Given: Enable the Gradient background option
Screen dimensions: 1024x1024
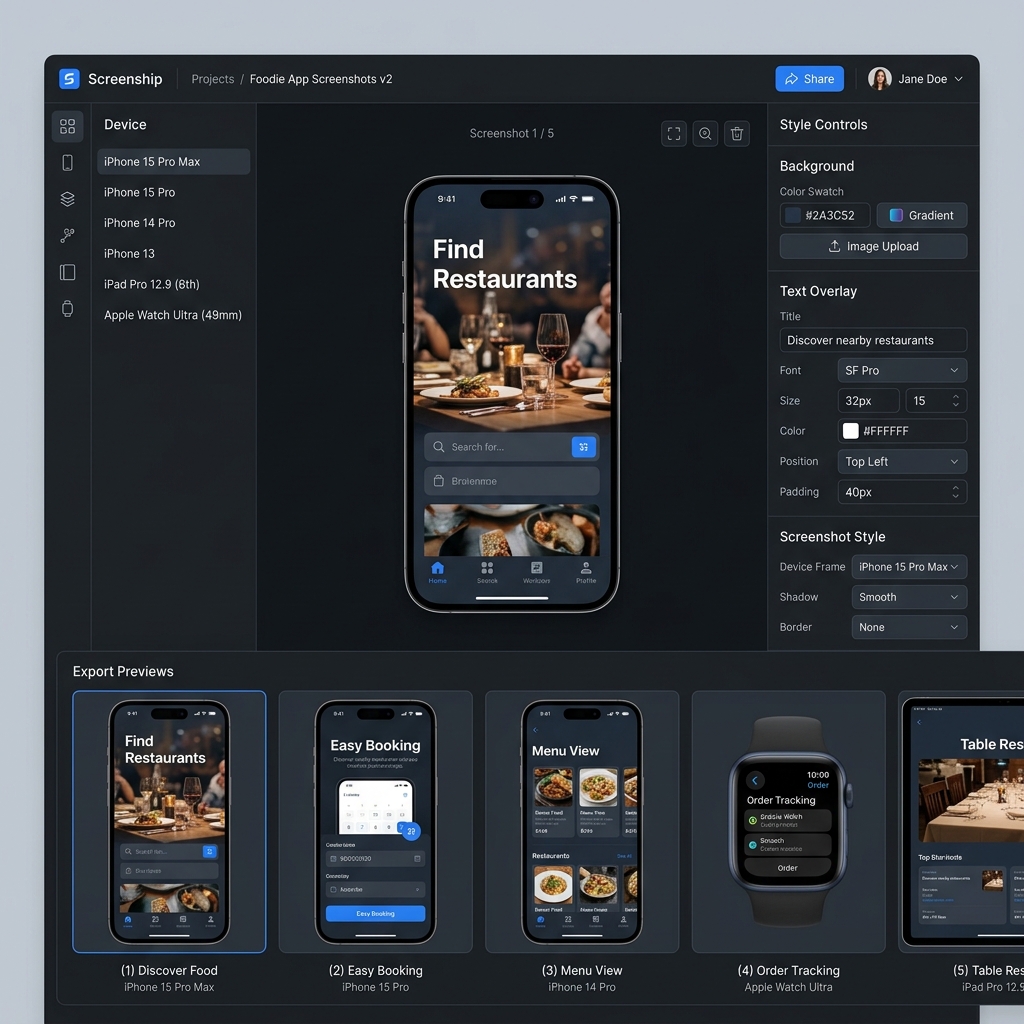Looking at the screenshot, I should tap(921, 215).
